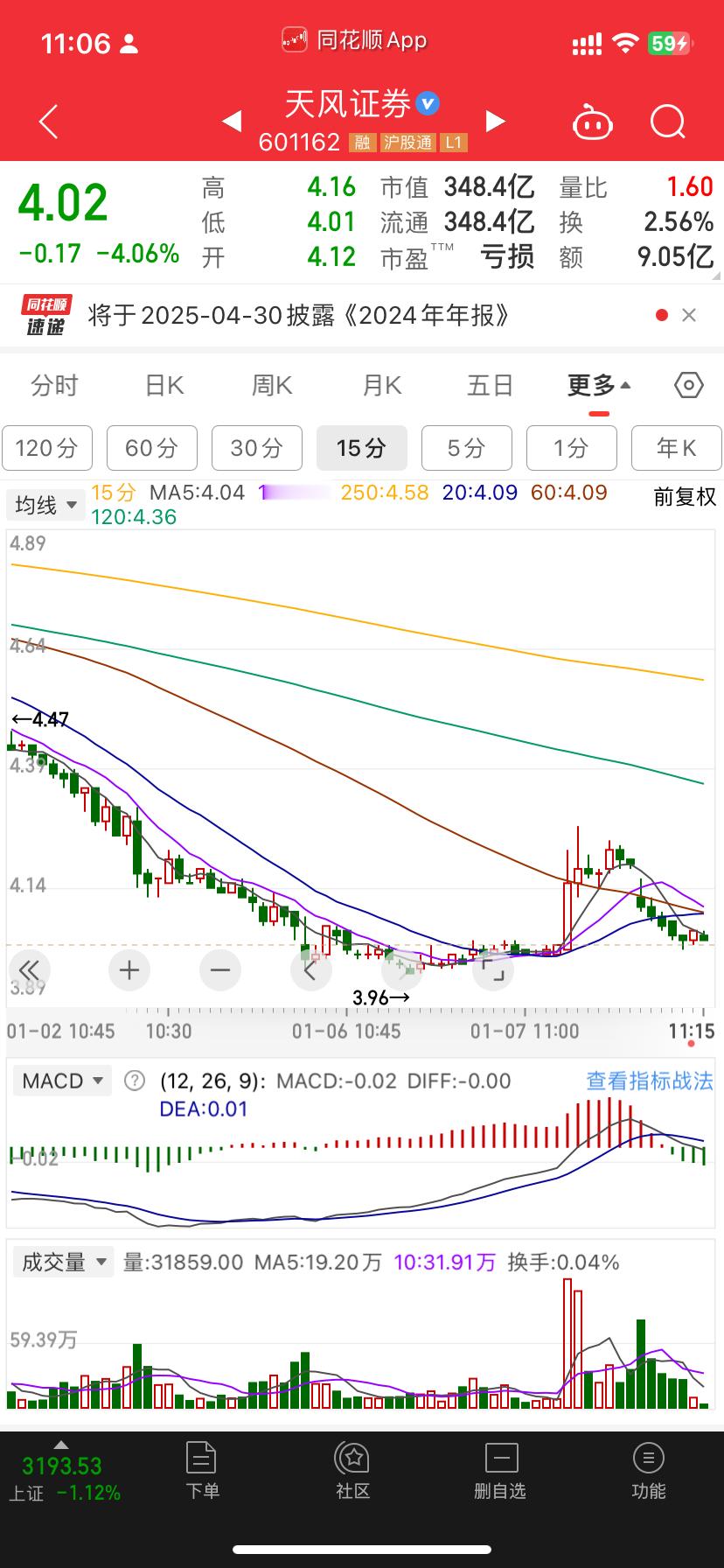Viewport: 724px width, 1568px height.
Task: Open the 2024年年报 disclosure news
Action: pyautogui.click(x=299, y=315)
